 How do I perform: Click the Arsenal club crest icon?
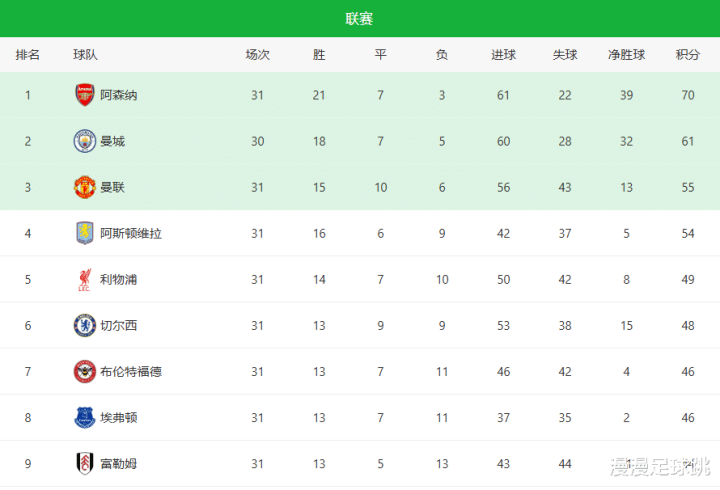(85, 95)
